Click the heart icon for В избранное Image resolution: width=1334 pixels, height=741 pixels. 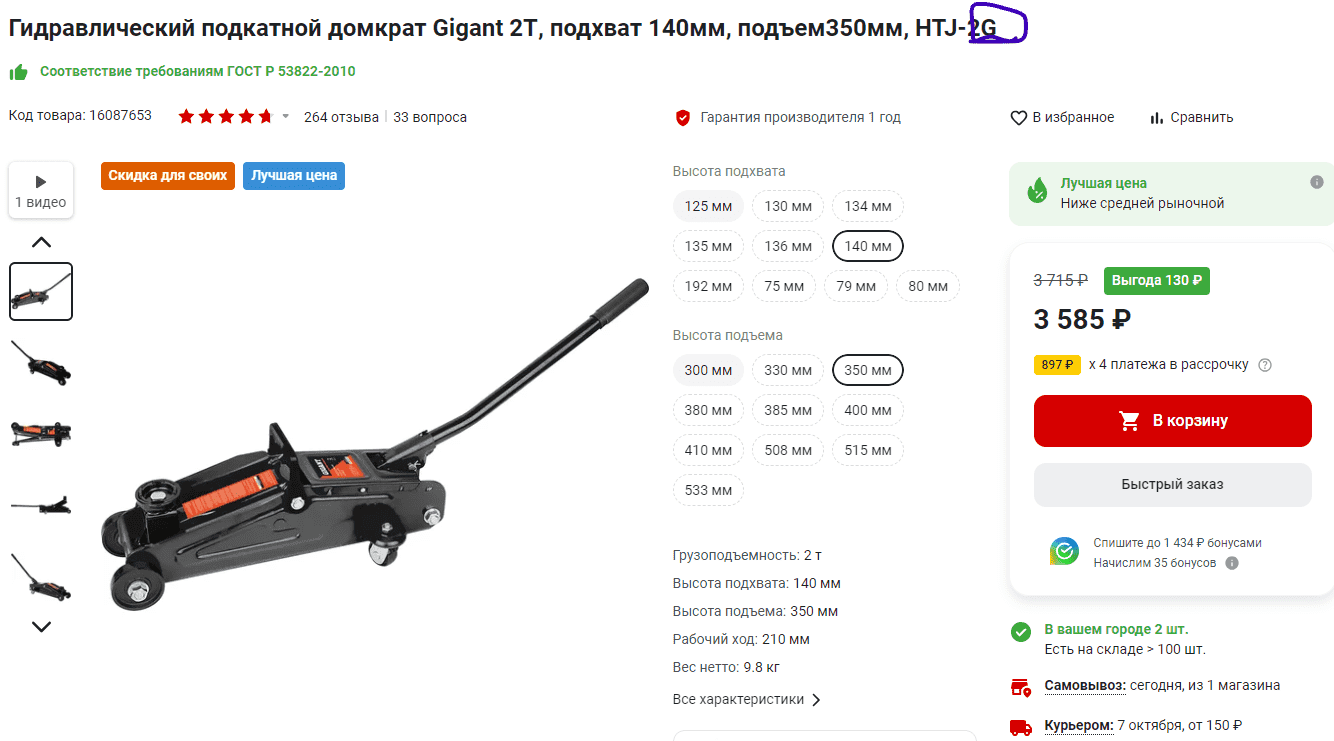1019,118
